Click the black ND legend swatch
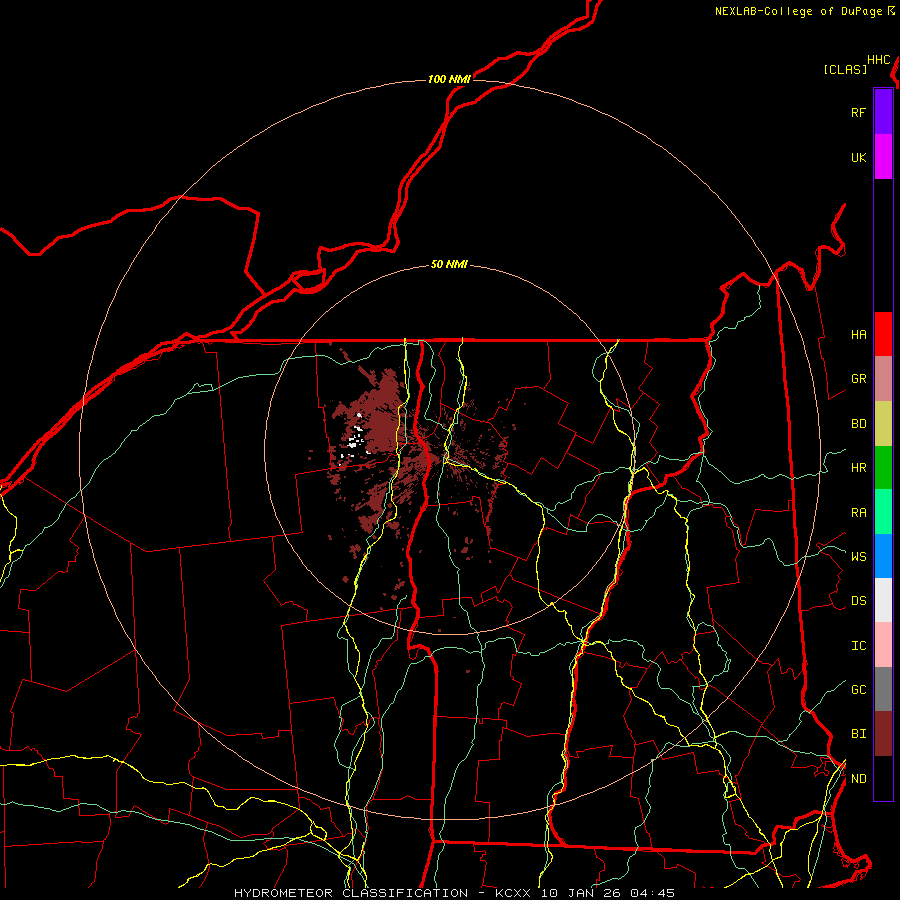 883,778
